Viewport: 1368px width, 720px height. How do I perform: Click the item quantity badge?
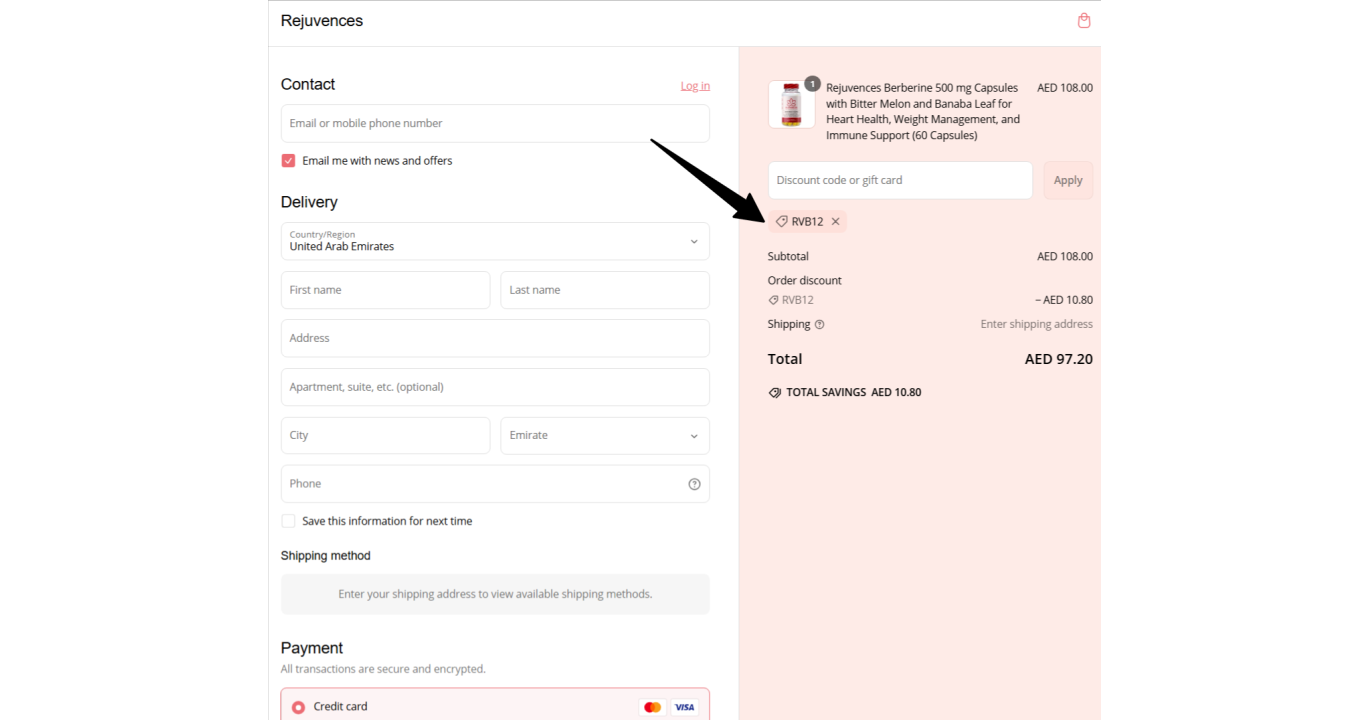pos(812,84)
